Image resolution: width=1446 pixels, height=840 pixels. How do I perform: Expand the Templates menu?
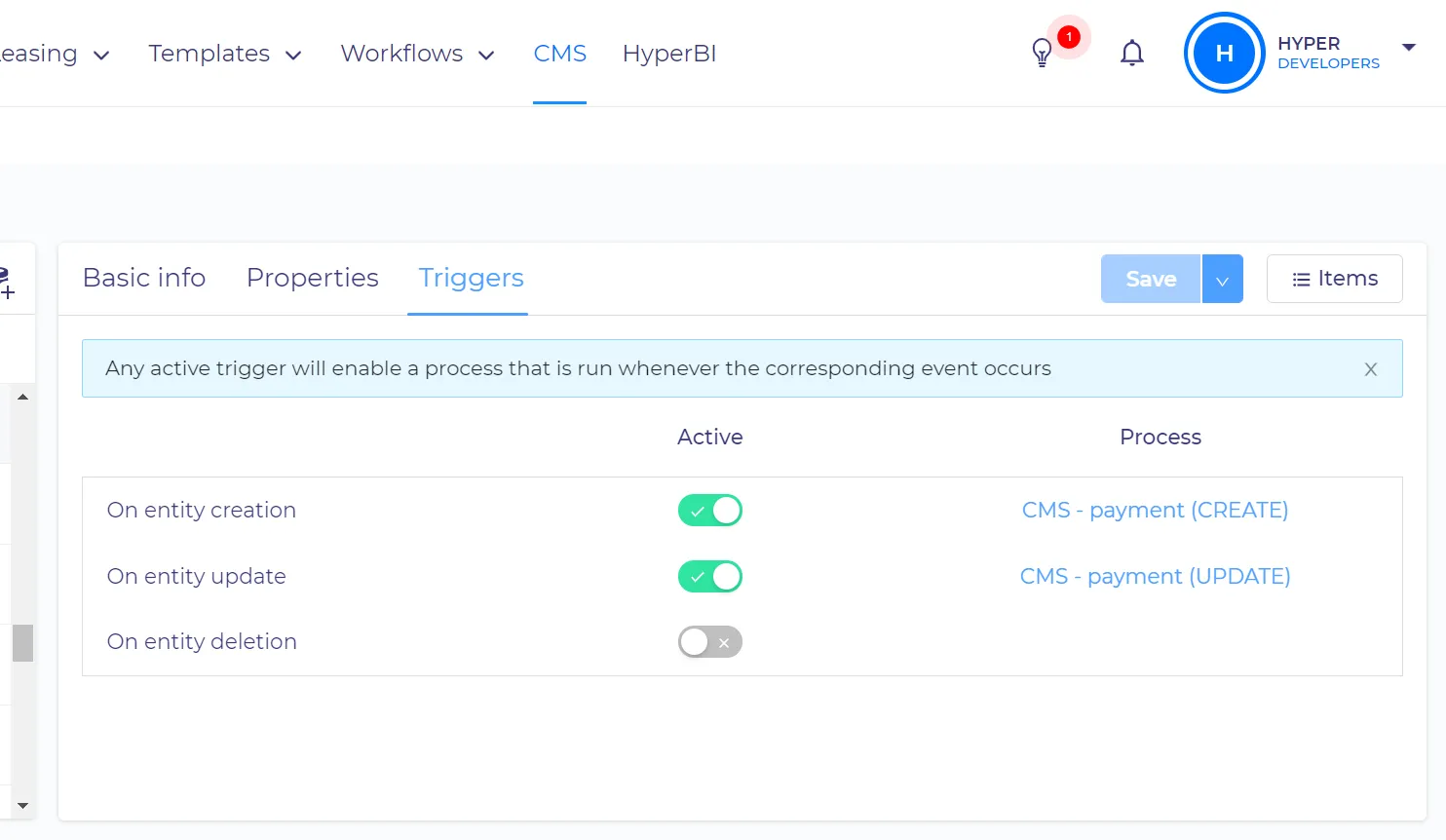(225, 54)
